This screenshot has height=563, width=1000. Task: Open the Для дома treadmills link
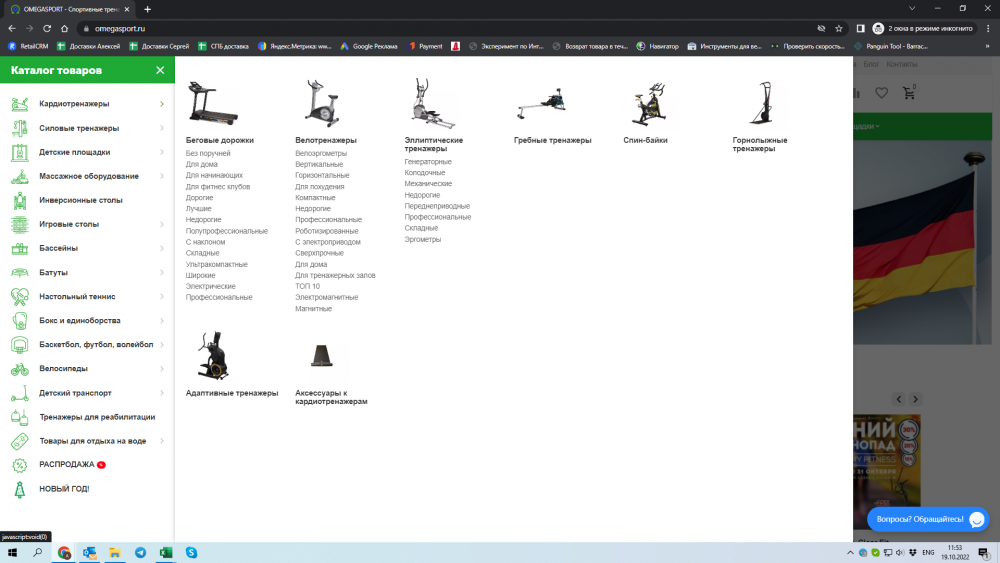click(x=201, y=165)
